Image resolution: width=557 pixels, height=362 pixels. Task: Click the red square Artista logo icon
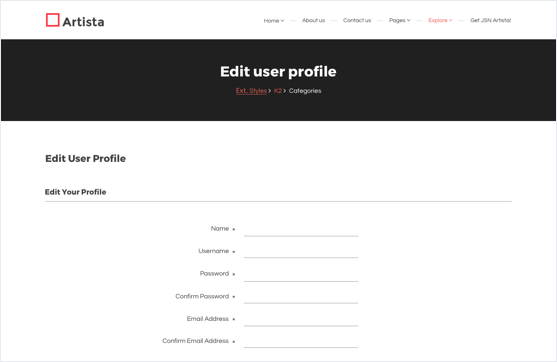click(53, 20)
